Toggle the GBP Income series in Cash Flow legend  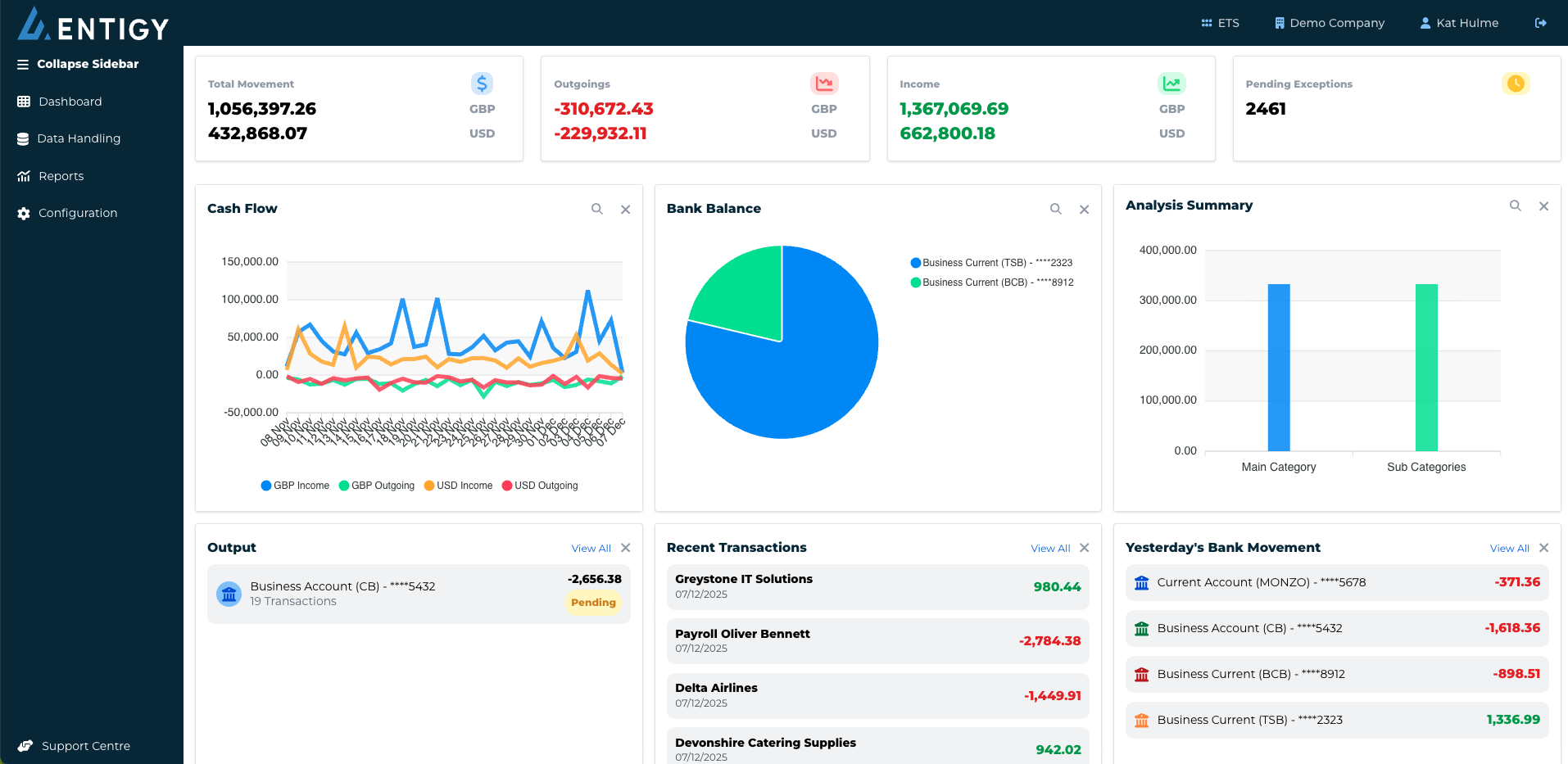click(x=294, y=485)
